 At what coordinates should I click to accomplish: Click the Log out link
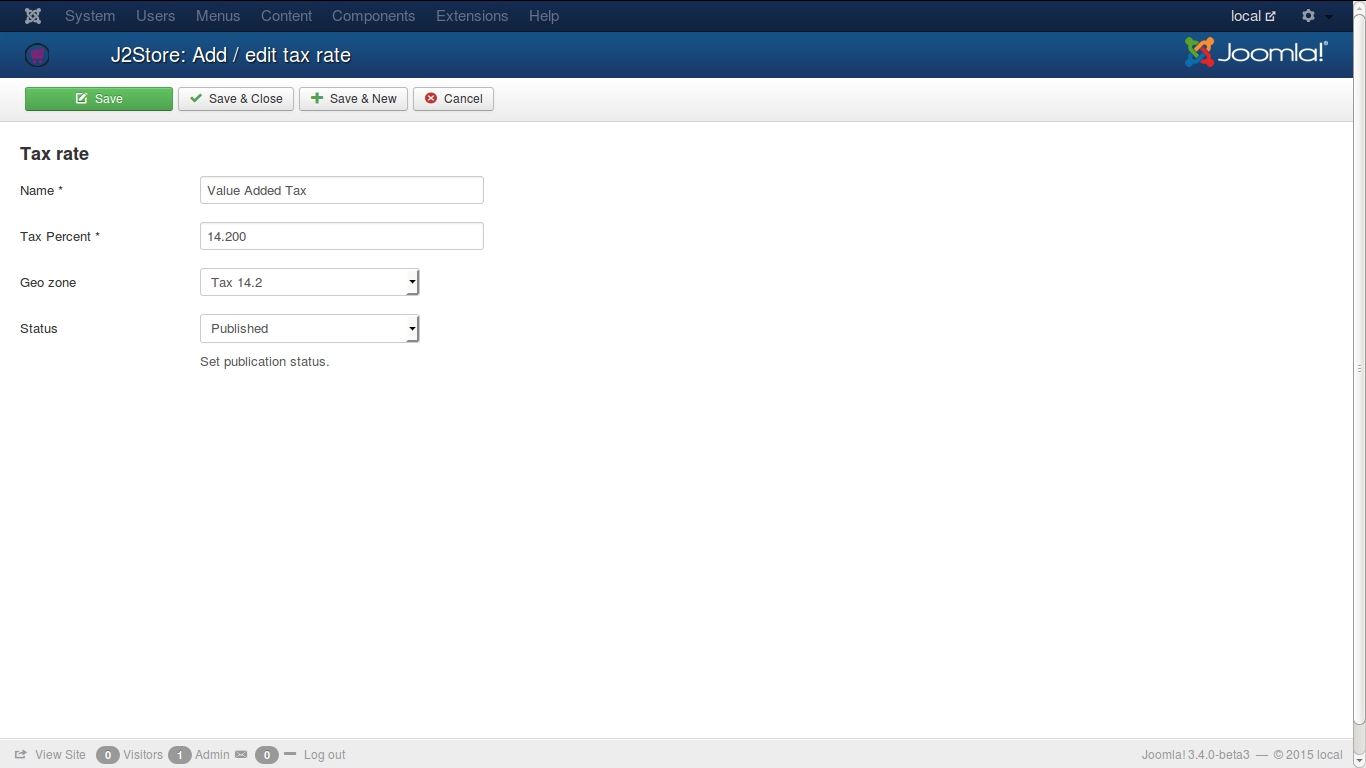click(x=324, y=755)
